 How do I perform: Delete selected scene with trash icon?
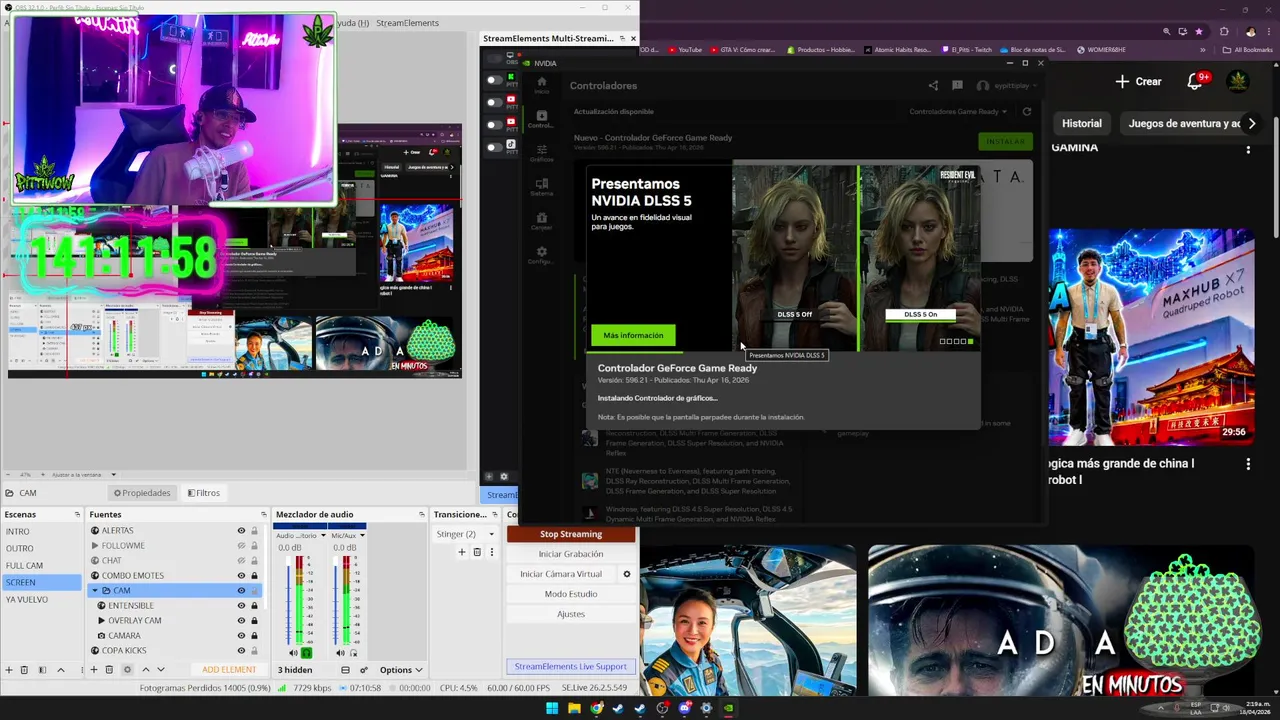24,670
